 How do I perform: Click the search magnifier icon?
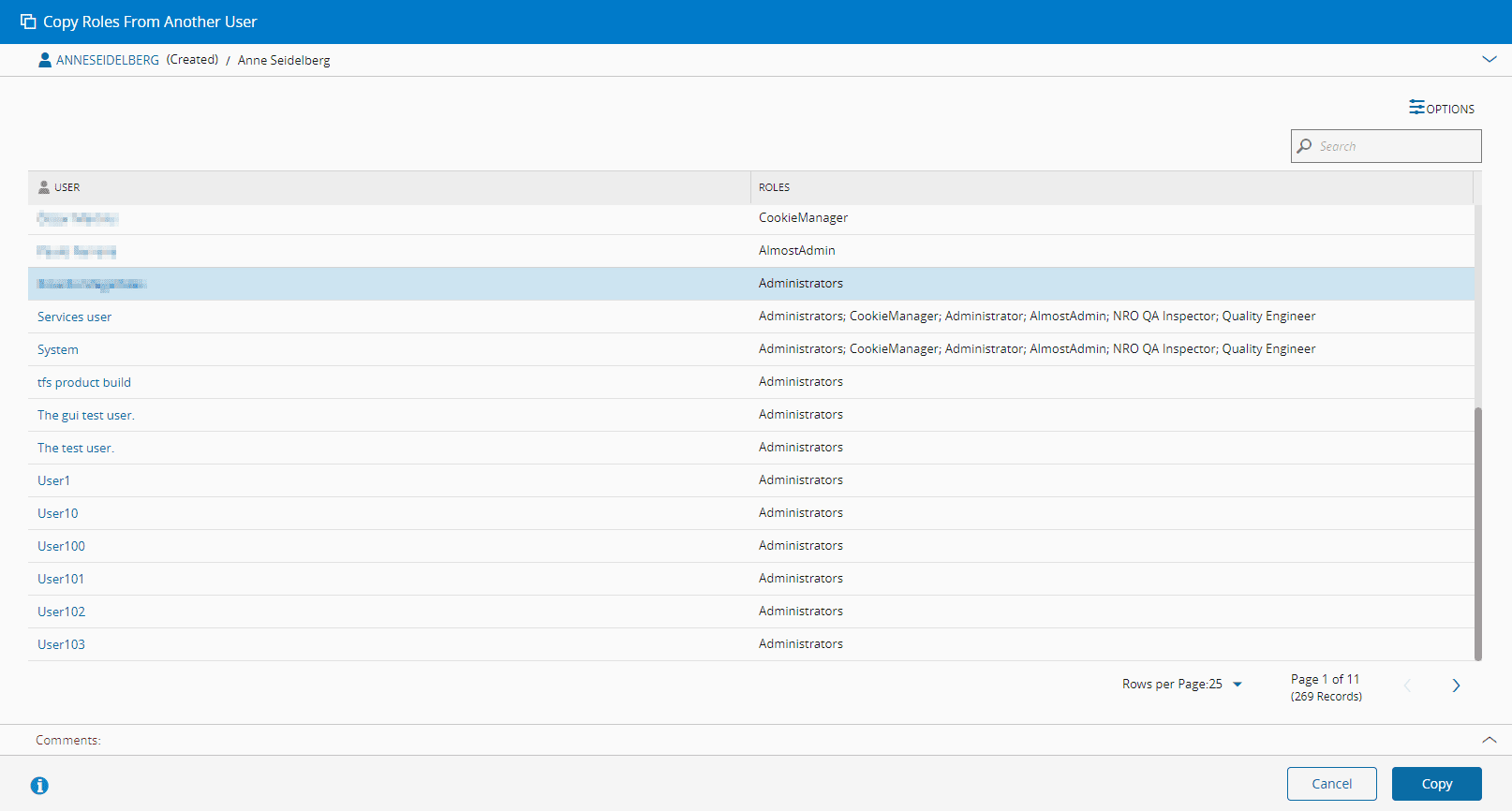1304,146
